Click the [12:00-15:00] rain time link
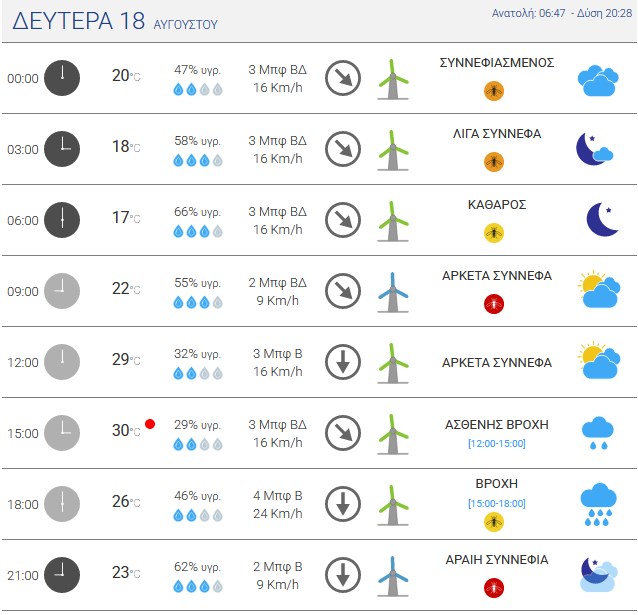The image size is (638, 615). coord(497,443)
